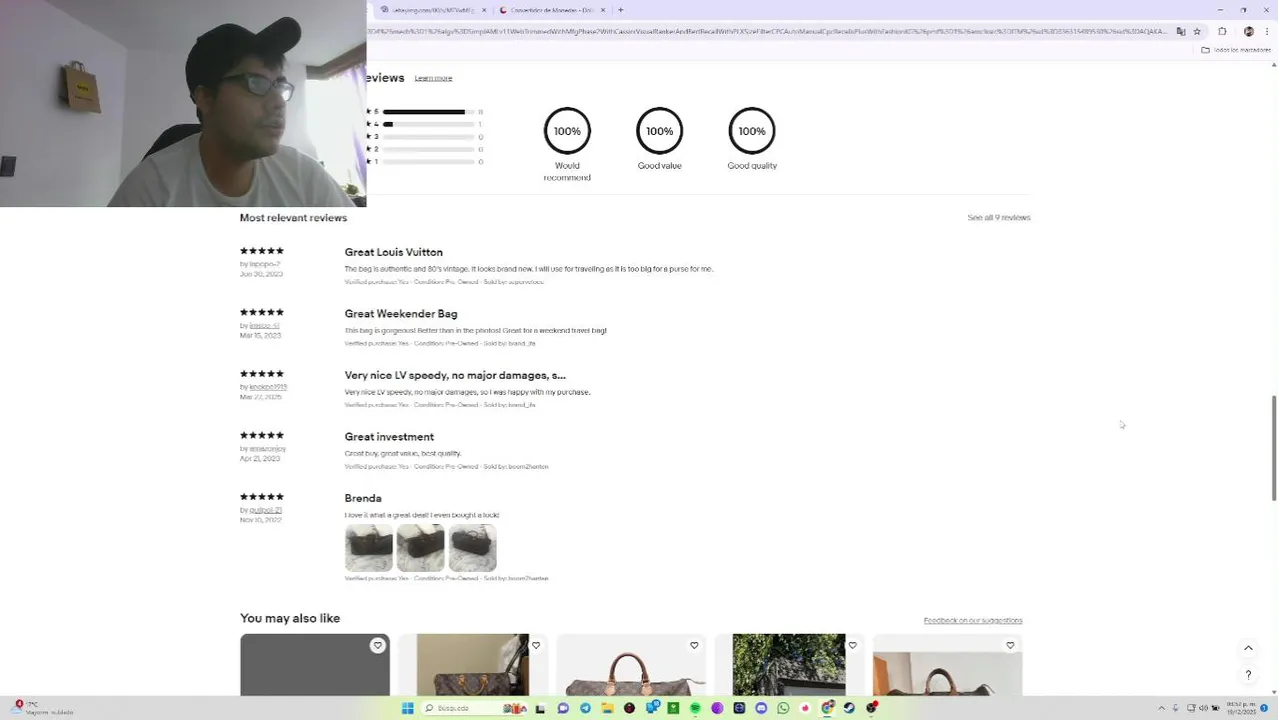Screen dimensions: 1278x720
Task: Open the Great Weekender Bag reviewer's profile
Action: pos(265,326)
